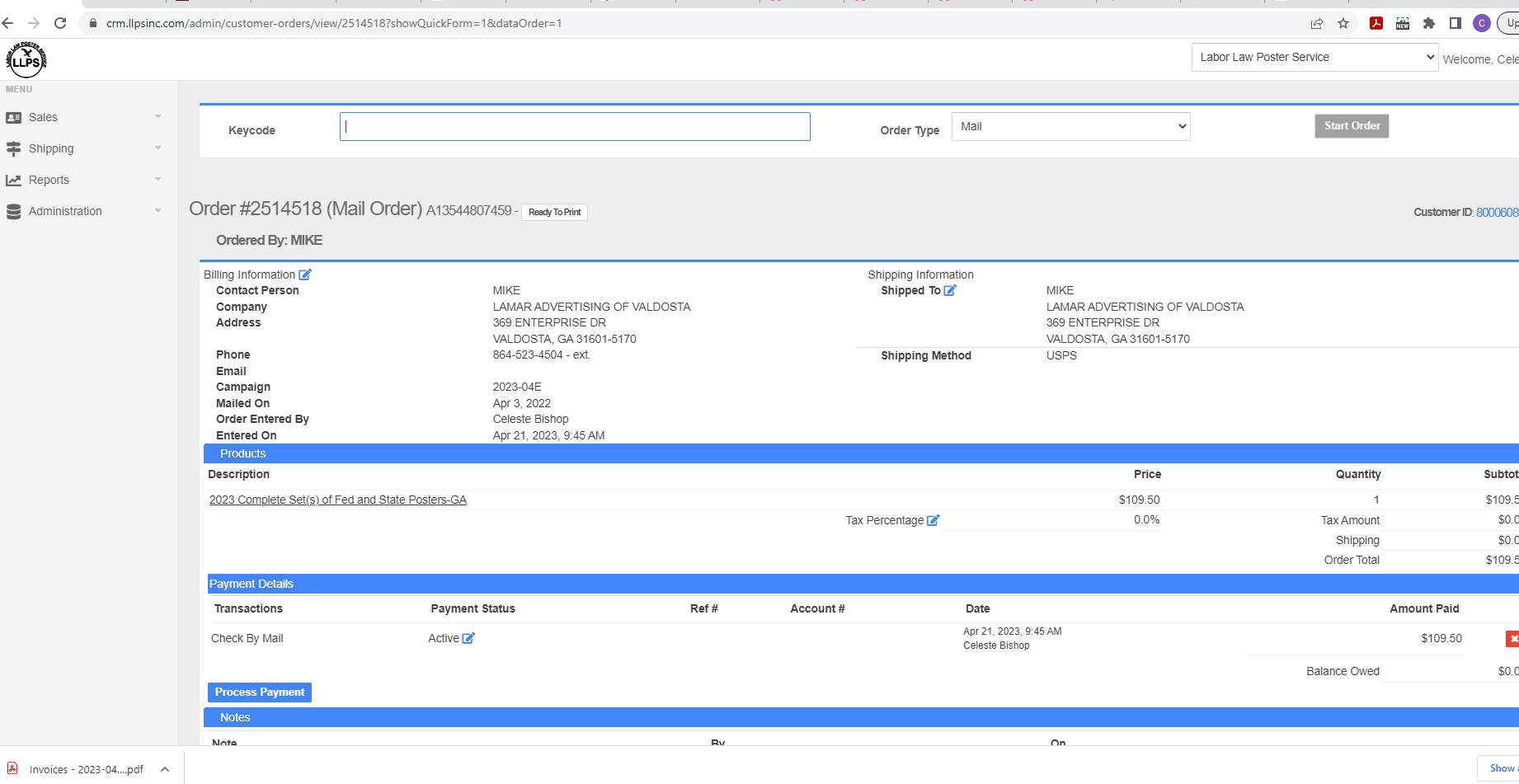
Task: Click the Shipped To edit icon
Action: point(950,290)
